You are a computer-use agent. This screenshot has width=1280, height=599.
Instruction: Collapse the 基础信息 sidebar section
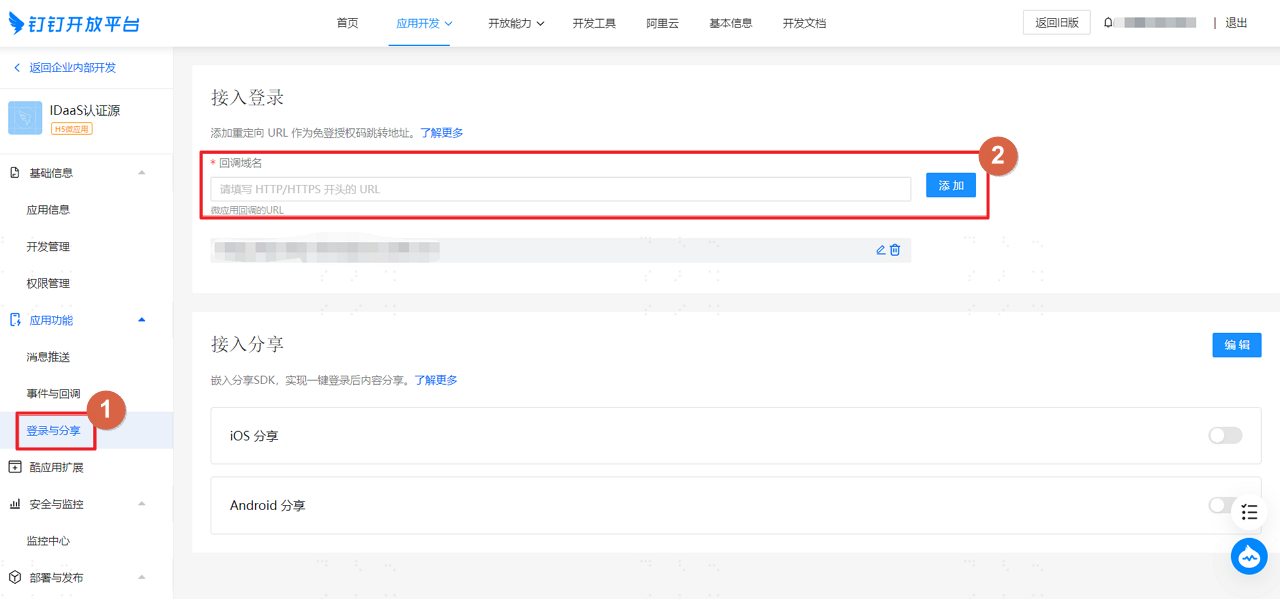coord(141,173)
